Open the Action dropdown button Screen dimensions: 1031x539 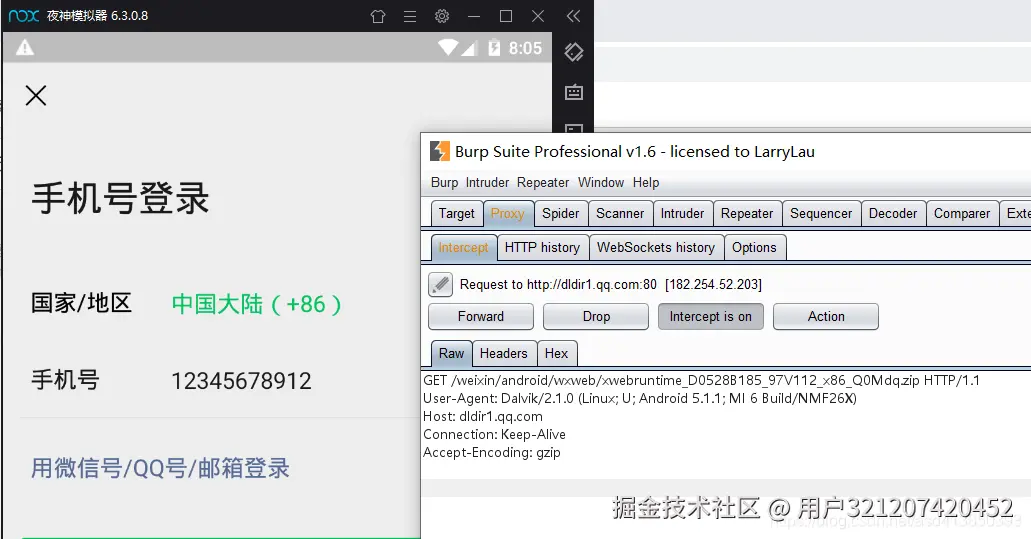tap(826, 316)
